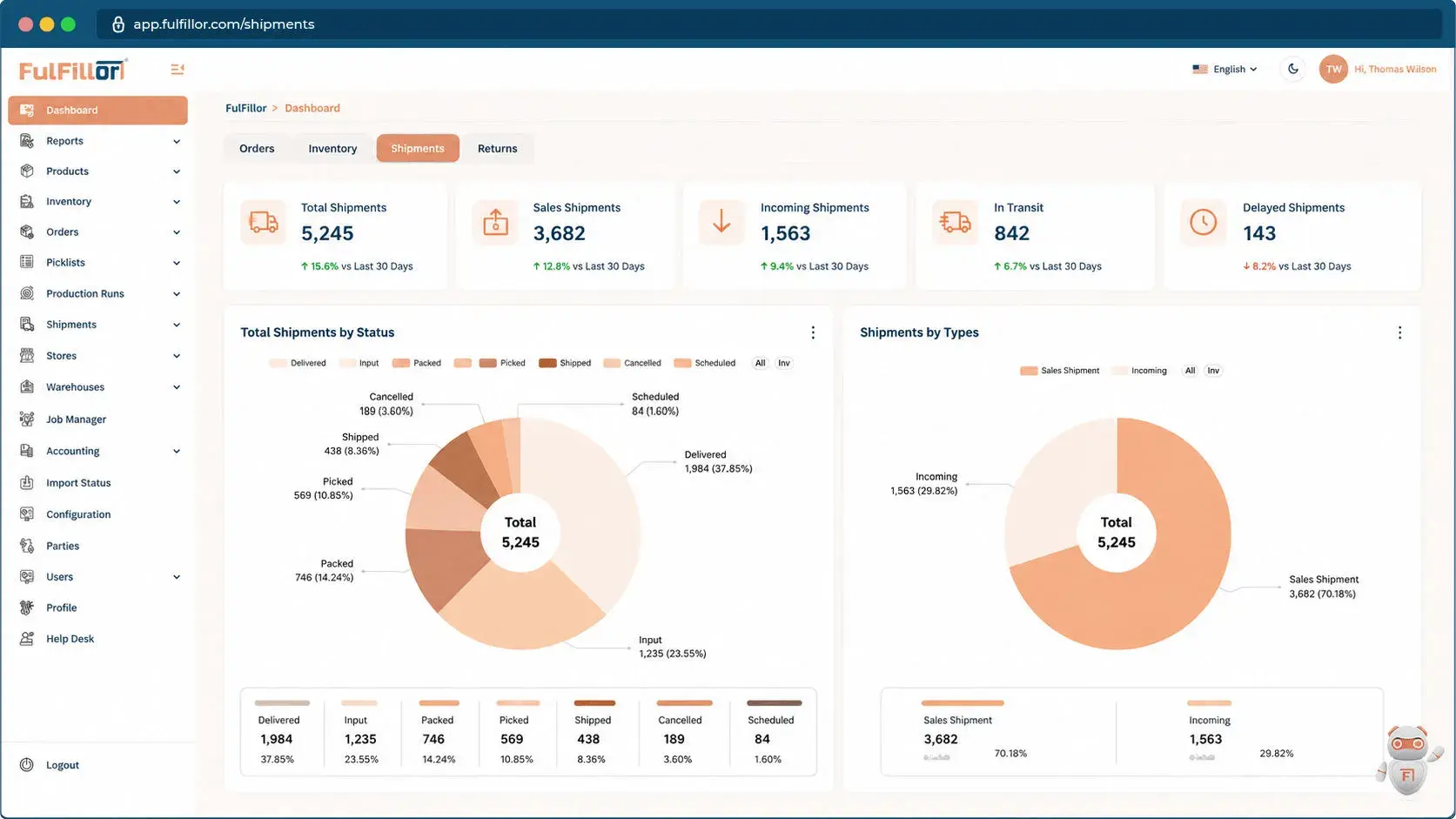Click the Orders sidebar icon
This screenshot has height=819, width=1456.
[x=27, y=232]
